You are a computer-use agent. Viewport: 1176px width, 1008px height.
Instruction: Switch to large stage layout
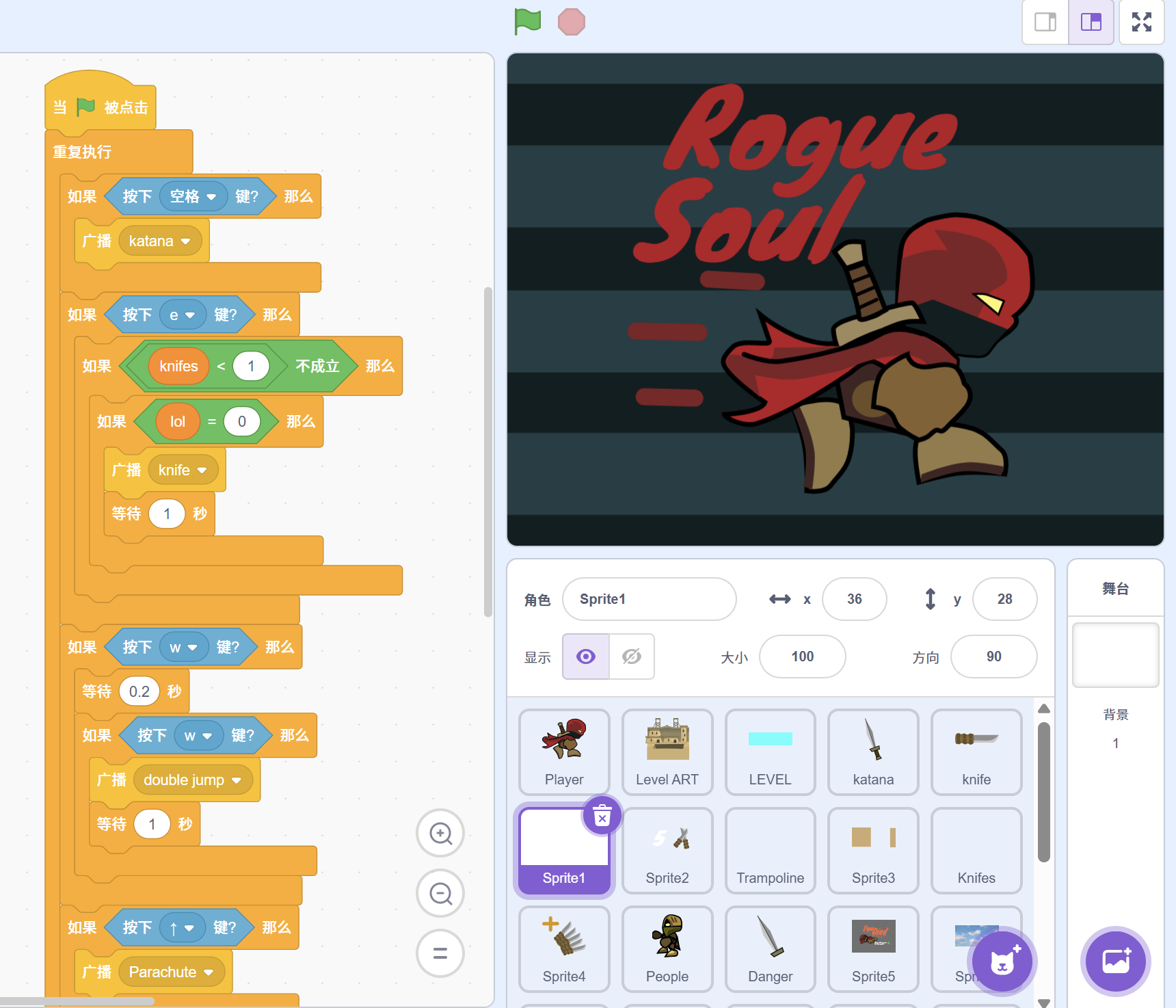click(1091, 22)
